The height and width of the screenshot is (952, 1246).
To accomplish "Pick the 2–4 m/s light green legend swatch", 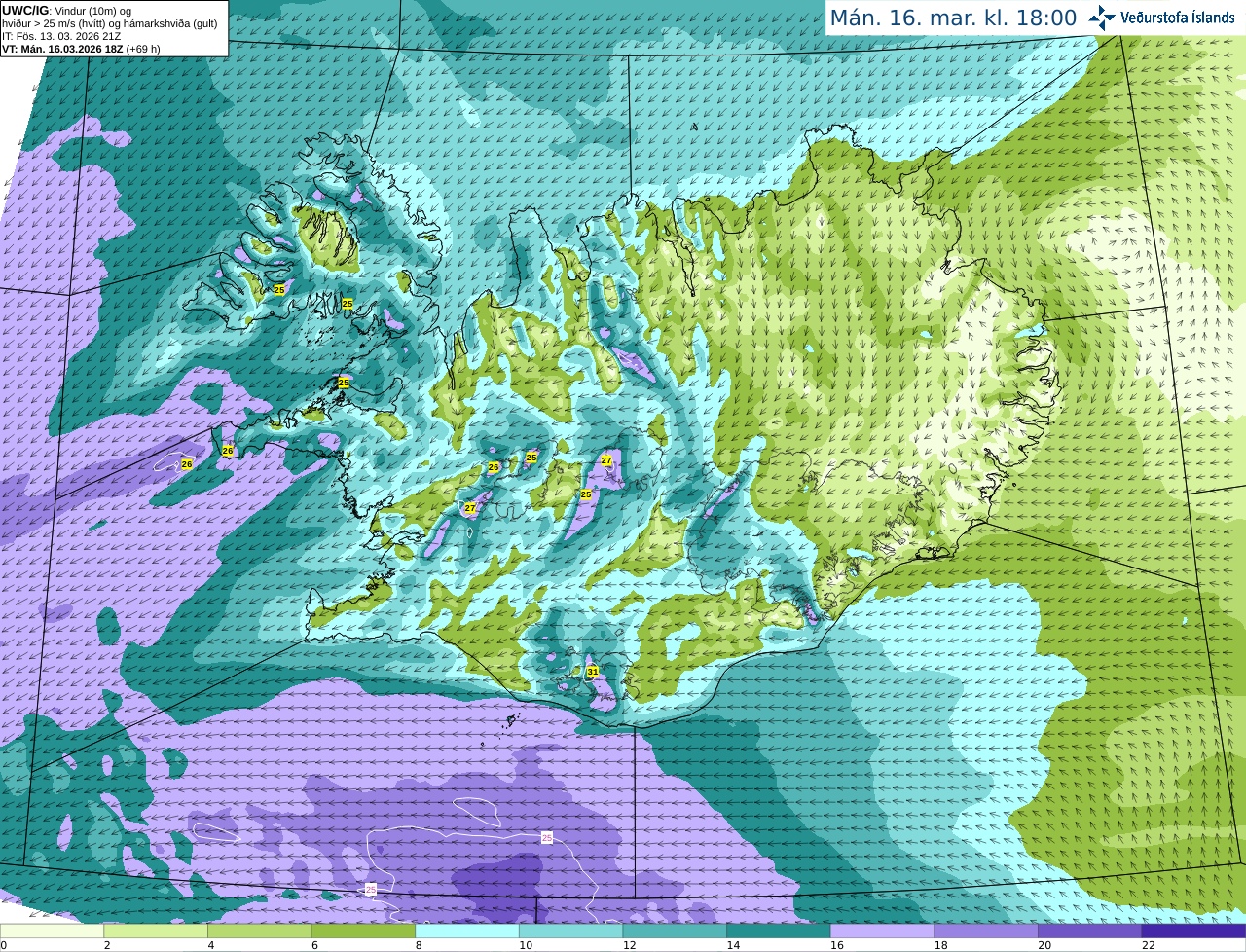I will [x=156, y=931].
